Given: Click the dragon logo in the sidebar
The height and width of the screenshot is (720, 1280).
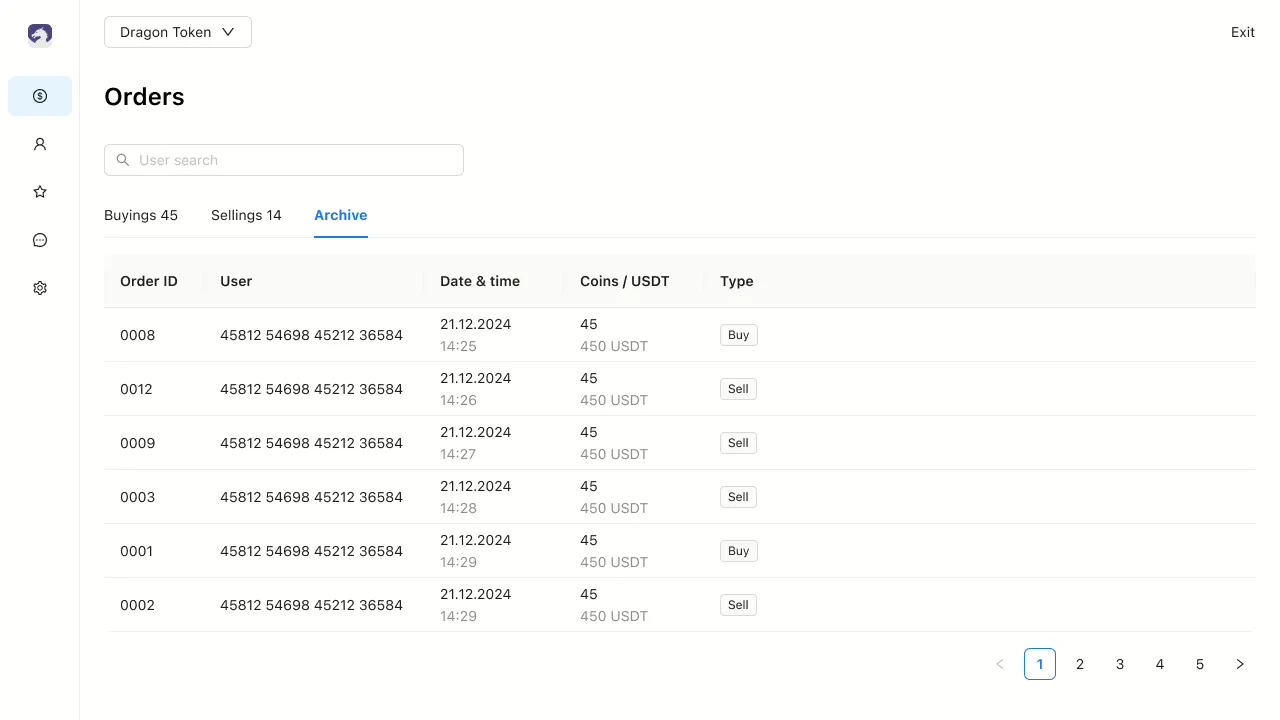Looking at the screenshot, I should tap(40, 35).
